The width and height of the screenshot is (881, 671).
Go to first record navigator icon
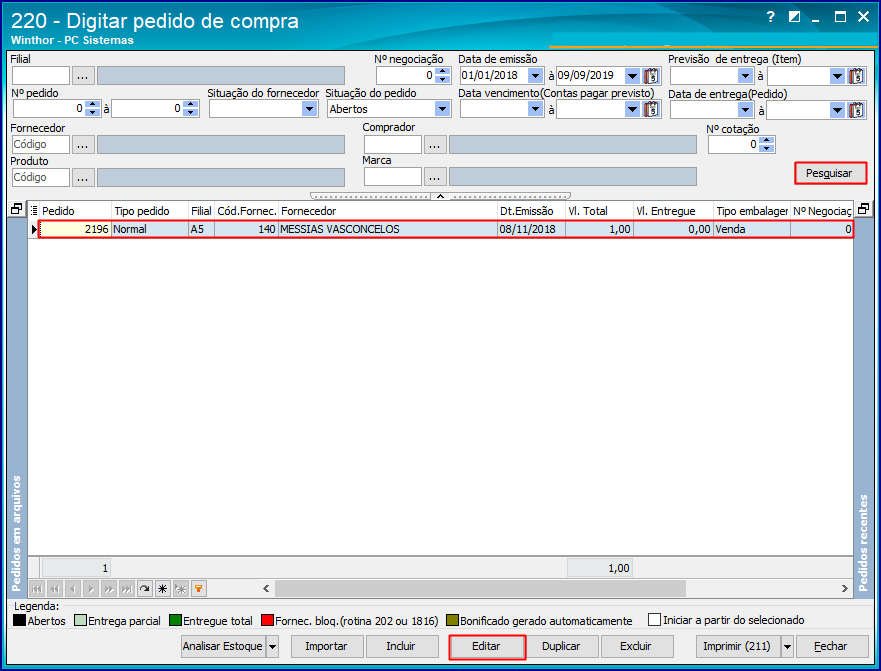[37, 588]
